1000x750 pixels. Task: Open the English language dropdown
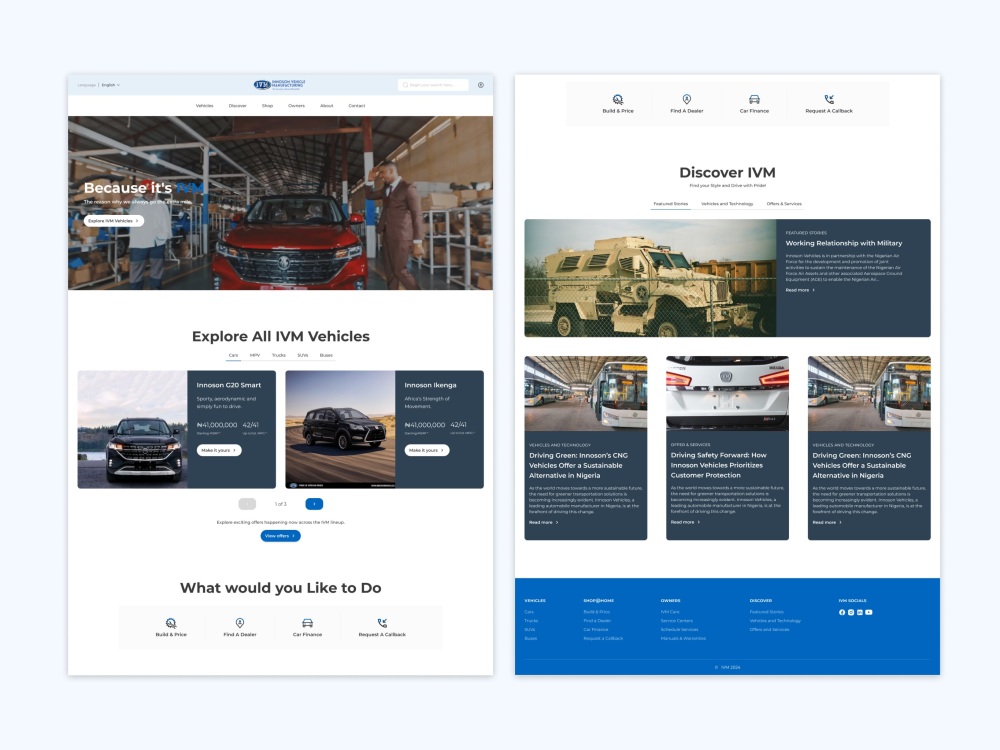click(111, 85)
